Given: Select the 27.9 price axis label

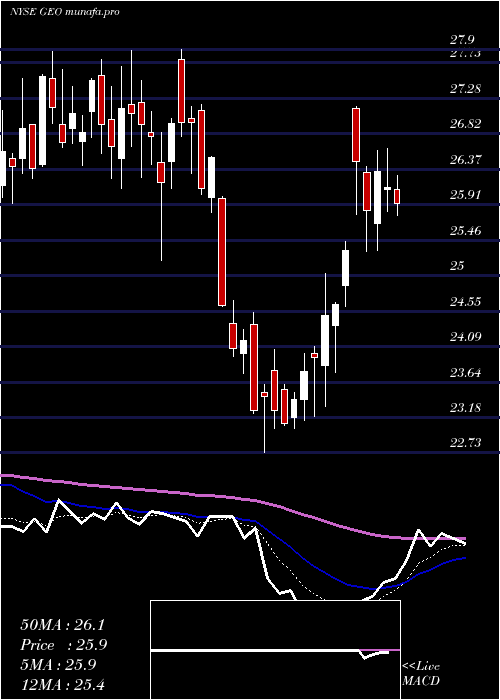Looking at the screenshot, I should tap(462, 40).
